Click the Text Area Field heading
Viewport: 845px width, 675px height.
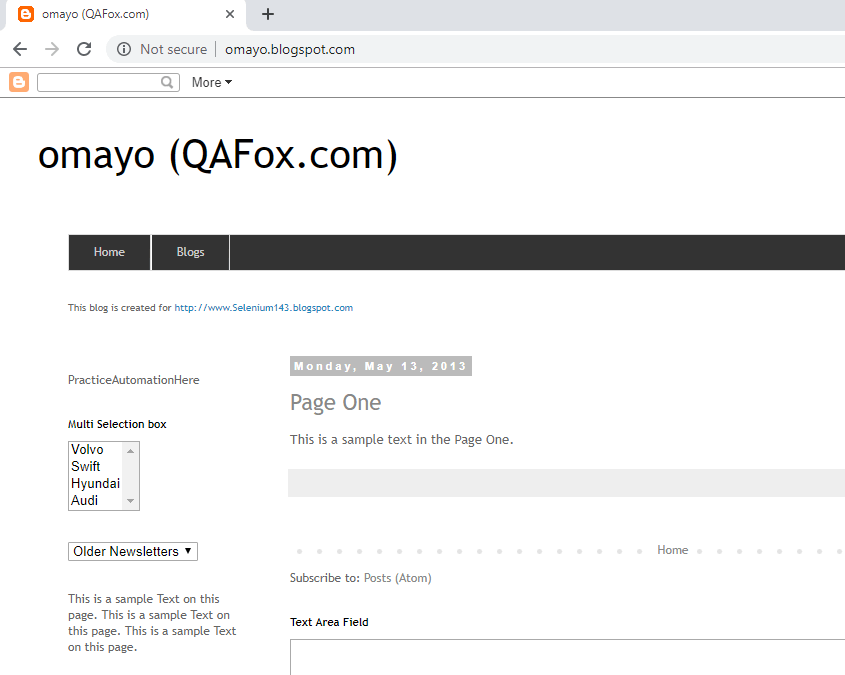coord(329,622)
